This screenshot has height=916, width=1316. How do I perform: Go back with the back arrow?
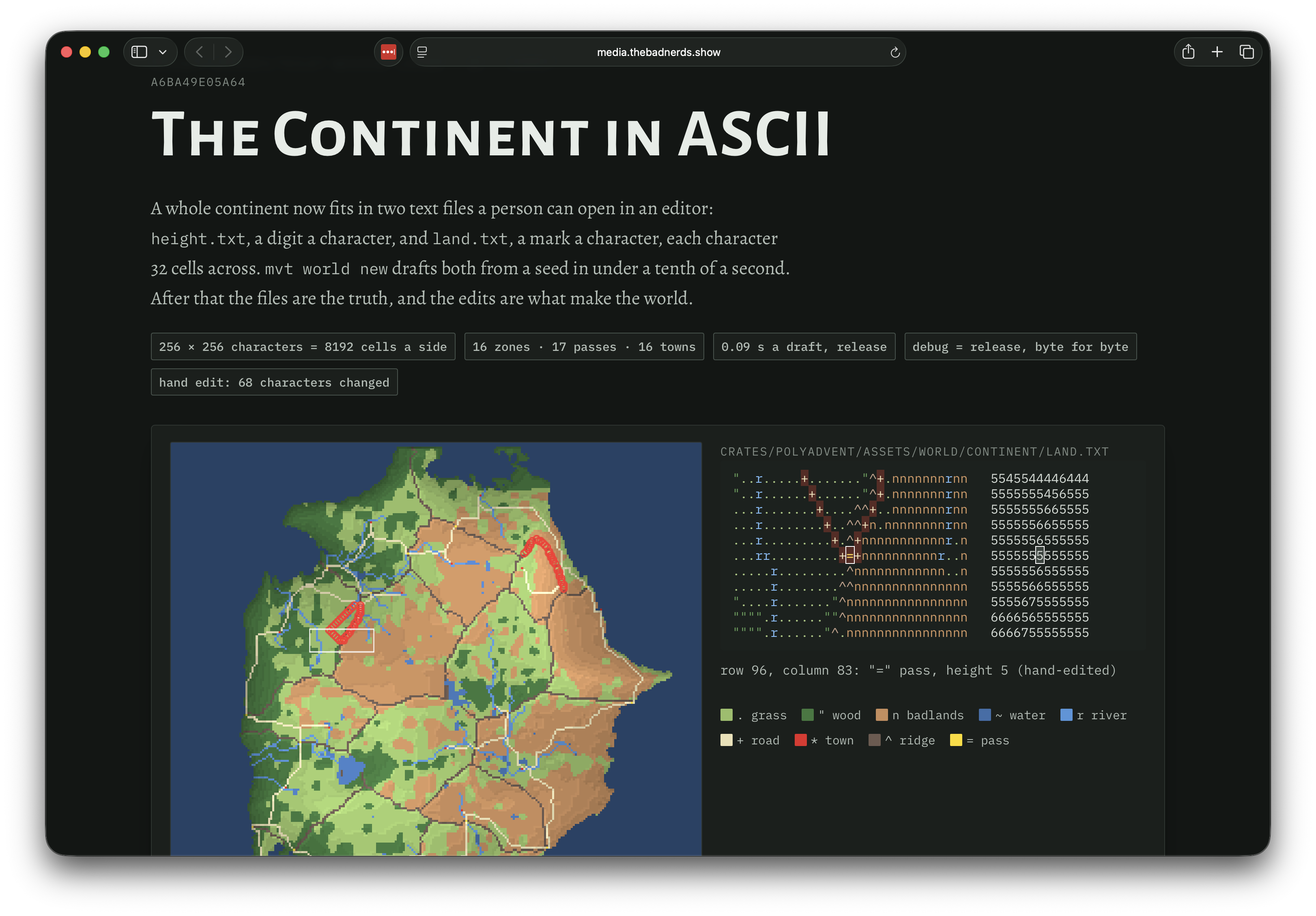pos(200,52)
